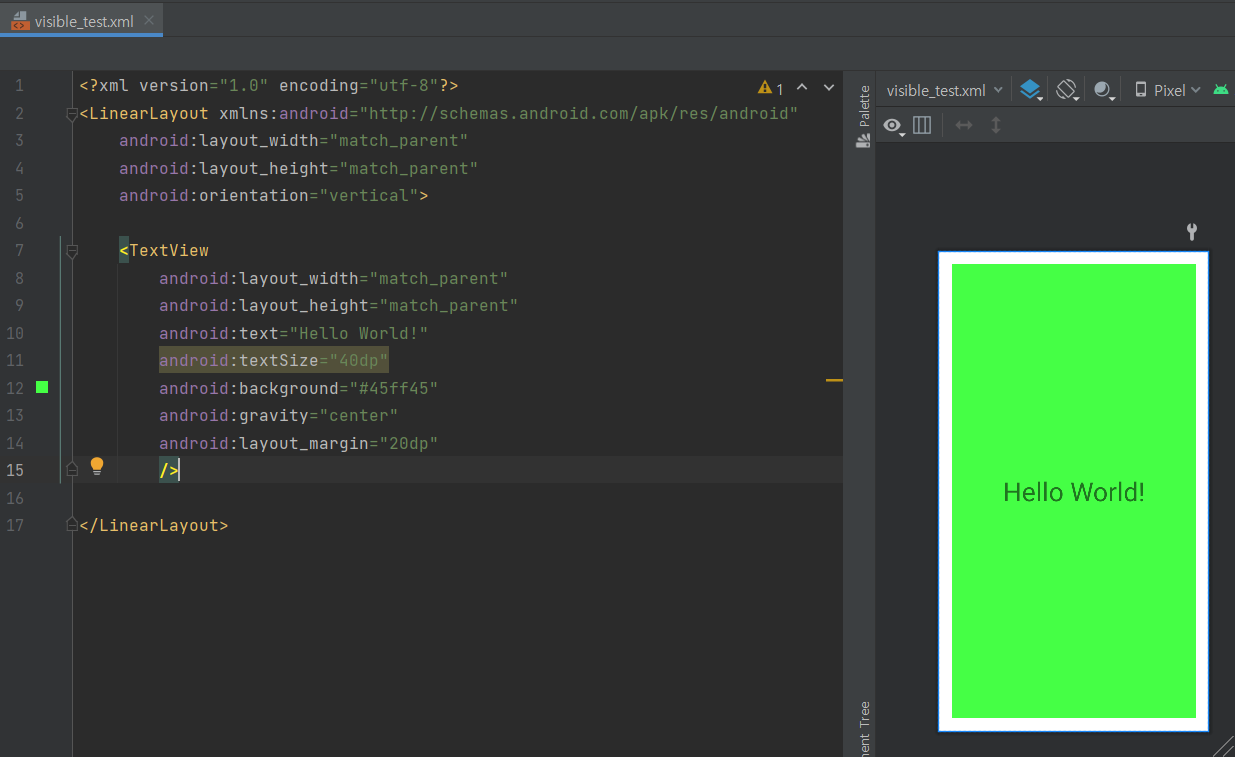This screenshot has height=757, width=1235.
Task: Open the Palette tool window
Action: [x=864, y=116]
